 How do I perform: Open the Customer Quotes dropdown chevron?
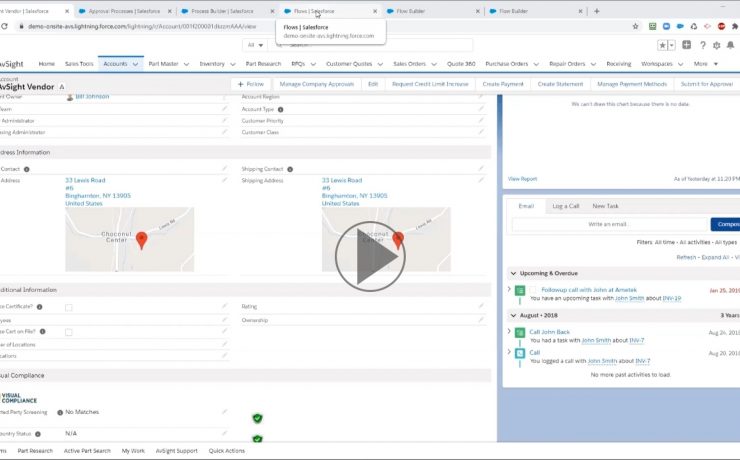(380, 64)
